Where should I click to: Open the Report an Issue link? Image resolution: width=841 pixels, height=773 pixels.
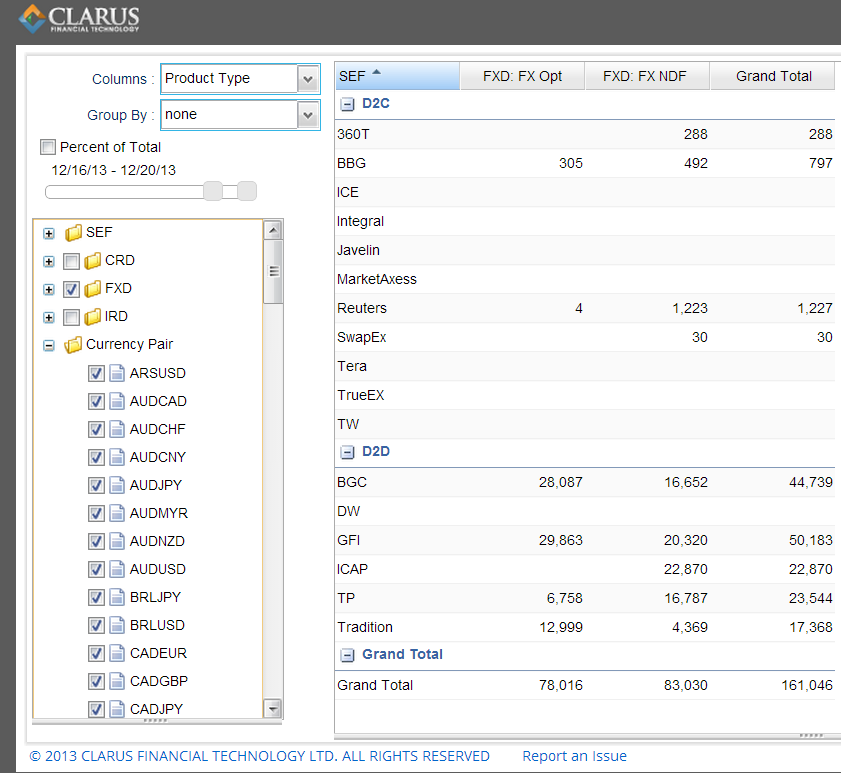(574, 756)
